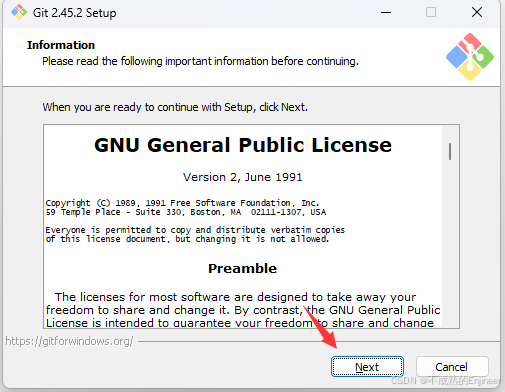This screenshot has height=392, width=505.
Task: Click the 'Everyone is permitted to copy' paragraph
Action: tap(195, 234)
